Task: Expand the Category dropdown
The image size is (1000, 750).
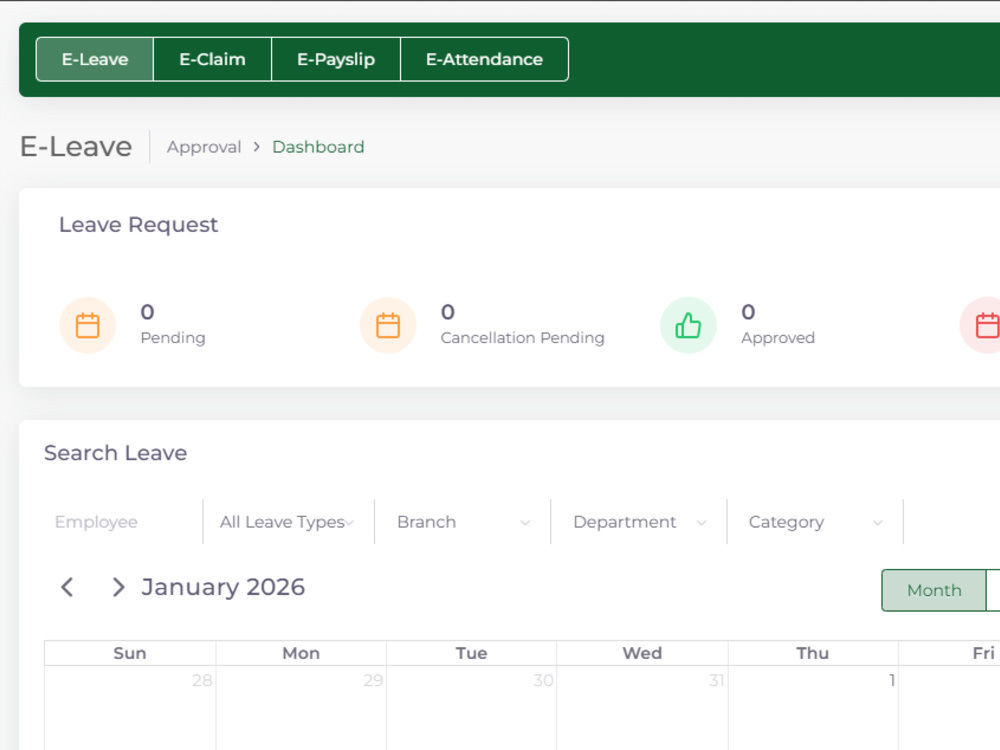Action: pyautogui.click(x=815, y=522)
